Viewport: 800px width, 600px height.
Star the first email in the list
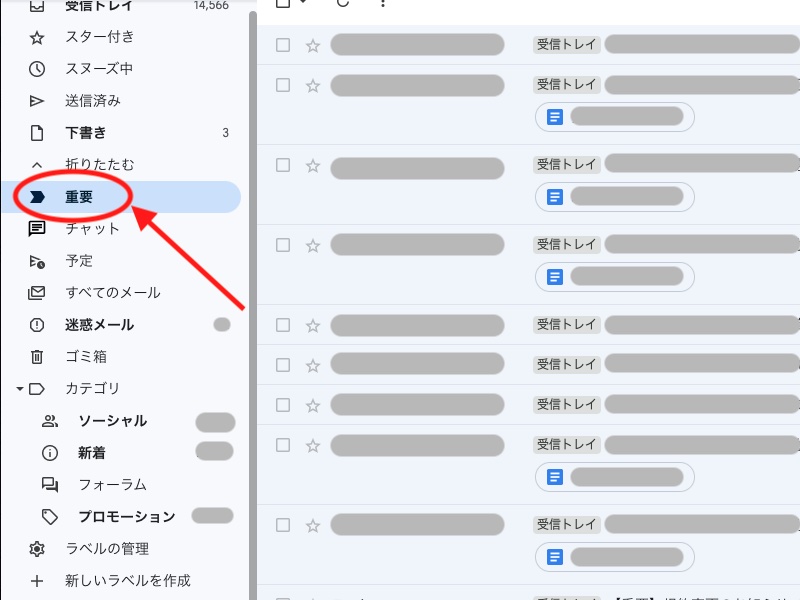(313, 44)
